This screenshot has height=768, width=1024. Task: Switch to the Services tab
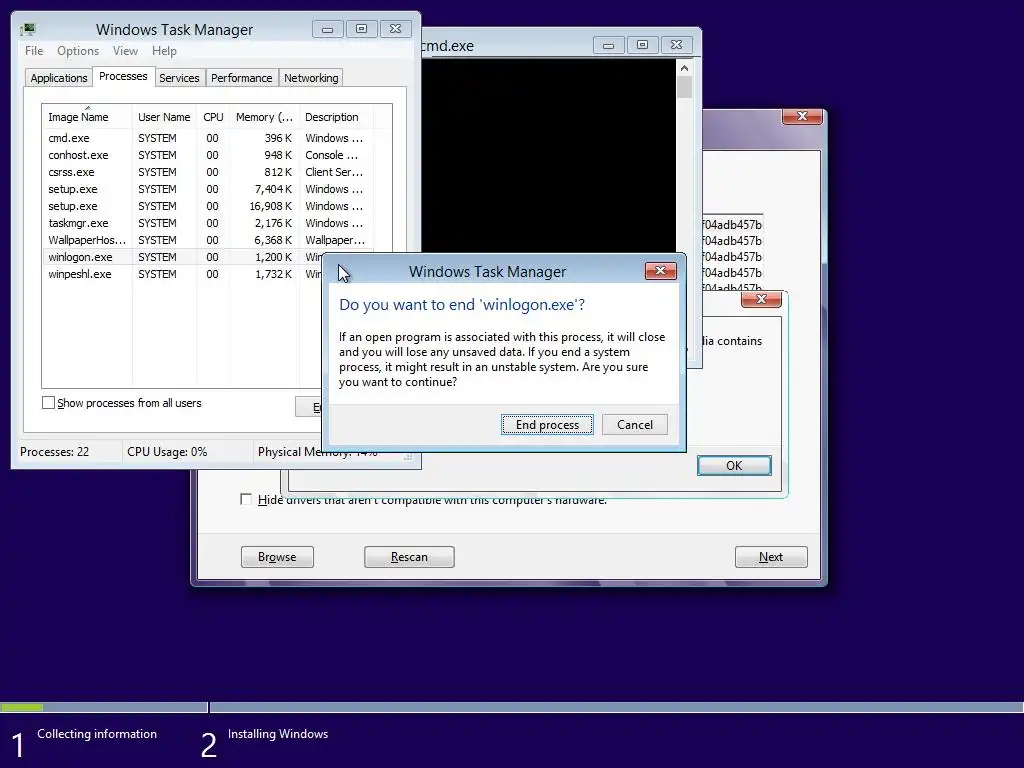[179, 78]
